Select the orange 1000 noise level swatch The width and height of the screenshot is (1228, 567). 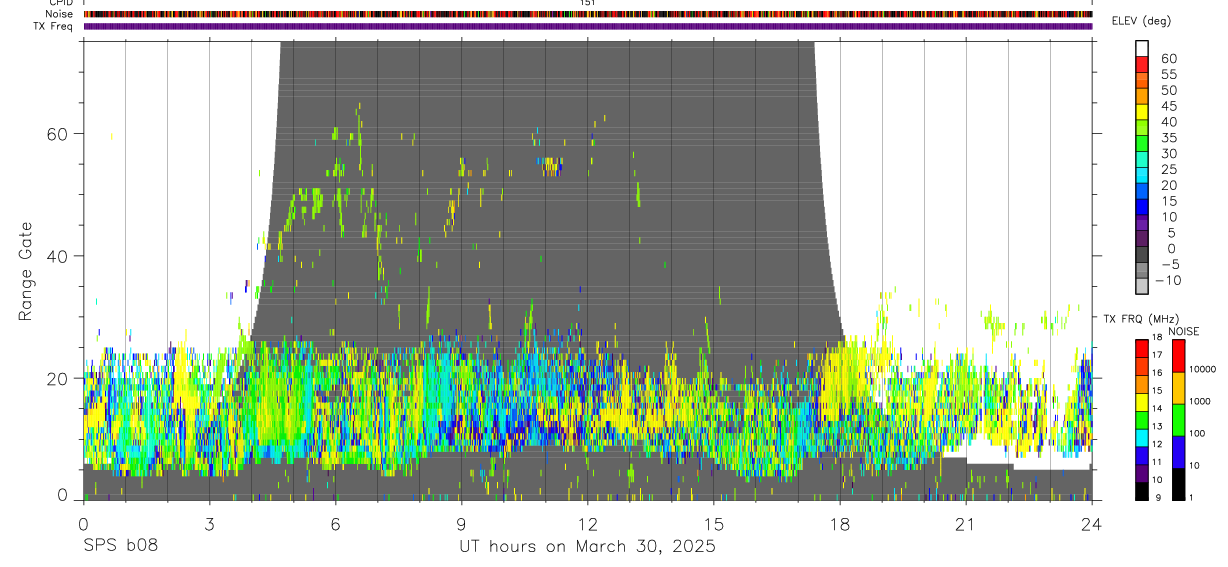point(1177,388)
